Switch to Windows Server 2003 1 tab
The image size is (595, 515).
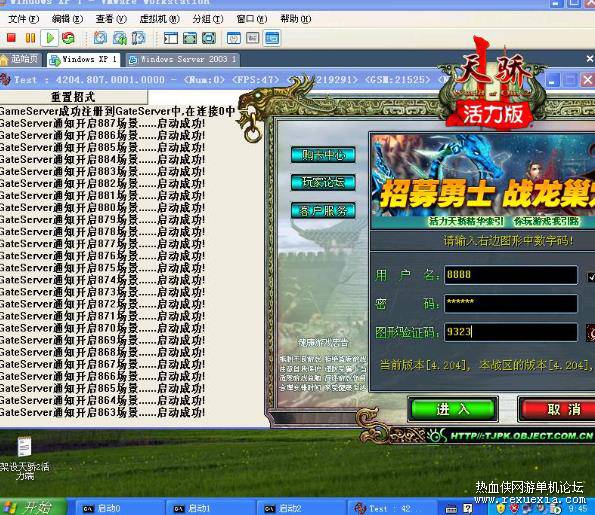(x=183, y=60)
